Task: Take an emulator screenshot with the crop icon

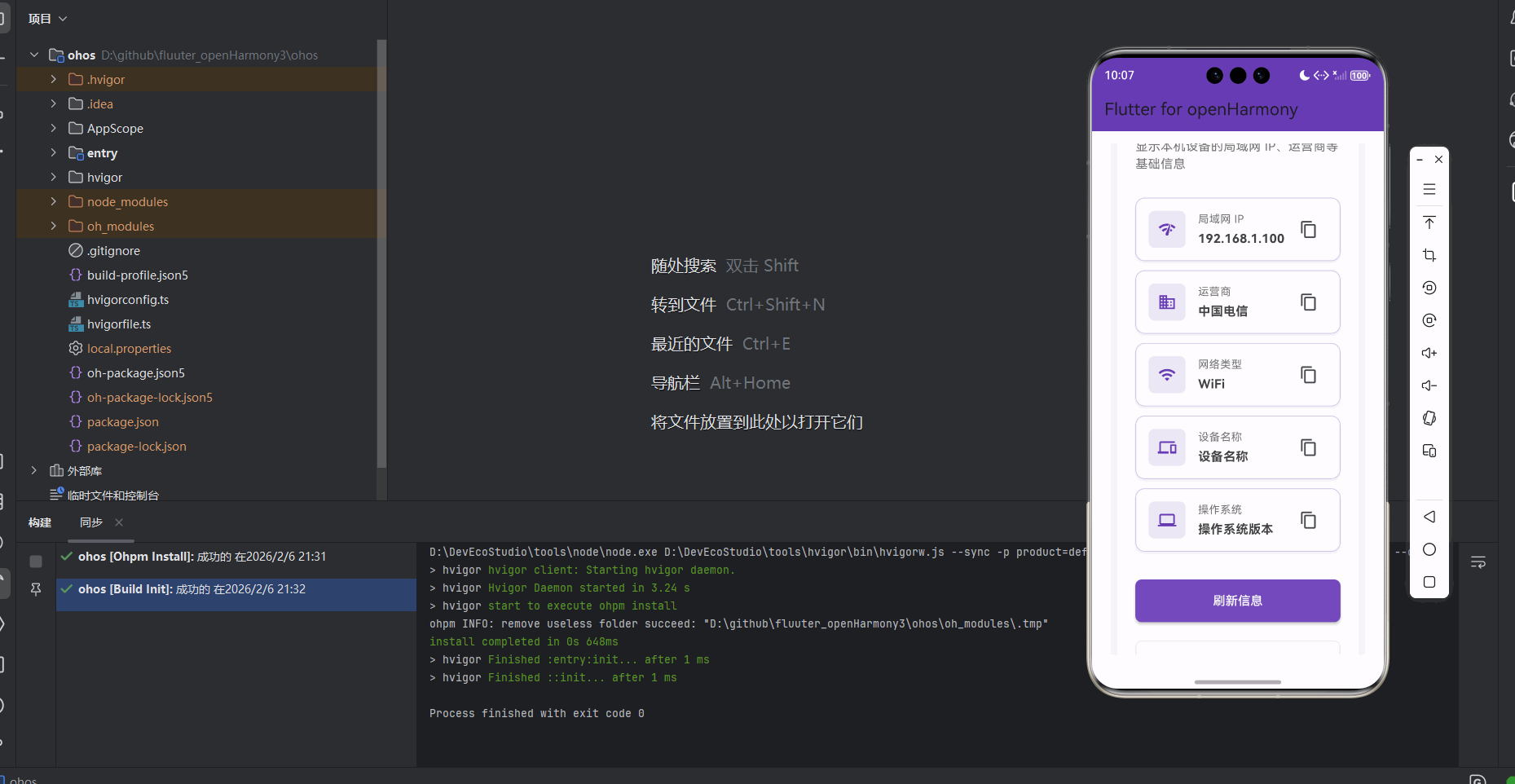Action: pyautogui.click(x=1429, y=255)
